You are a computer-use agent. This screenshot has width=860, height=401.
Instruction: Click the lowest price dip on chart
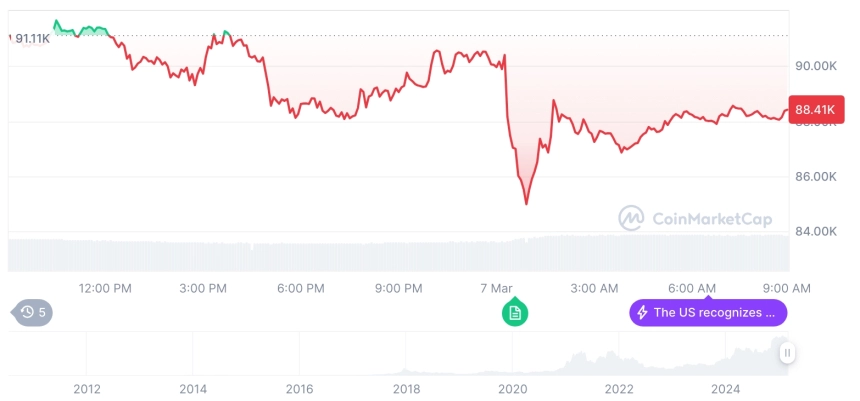(x=527, y=204)
